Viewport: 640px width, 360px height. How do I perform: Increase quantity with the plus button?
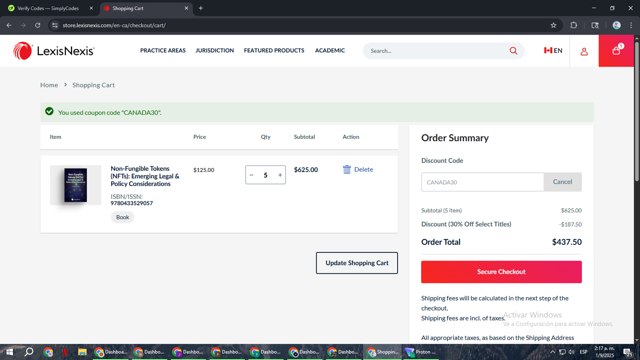(280, 175)
